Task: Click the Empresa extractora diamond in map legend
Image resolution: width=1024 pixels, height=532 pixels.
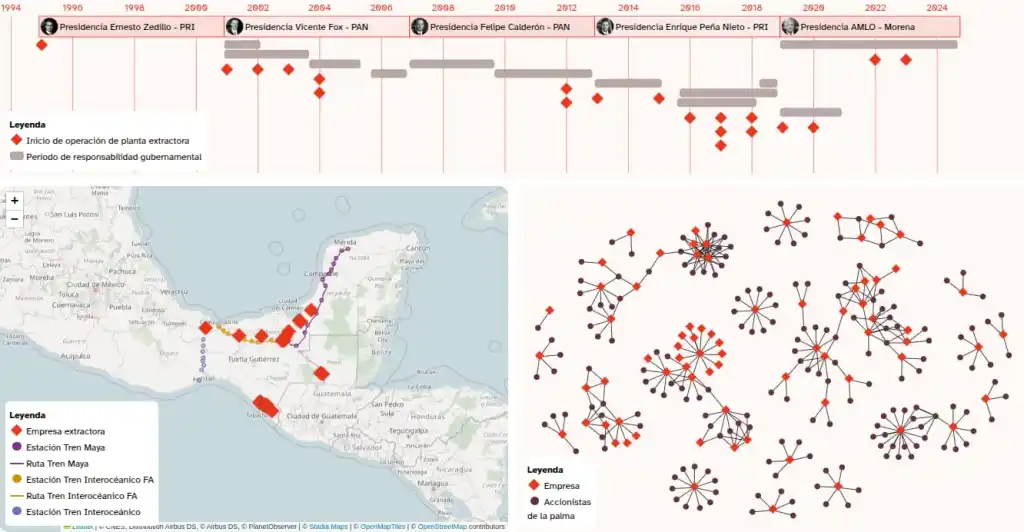Action: click(16, 431)
